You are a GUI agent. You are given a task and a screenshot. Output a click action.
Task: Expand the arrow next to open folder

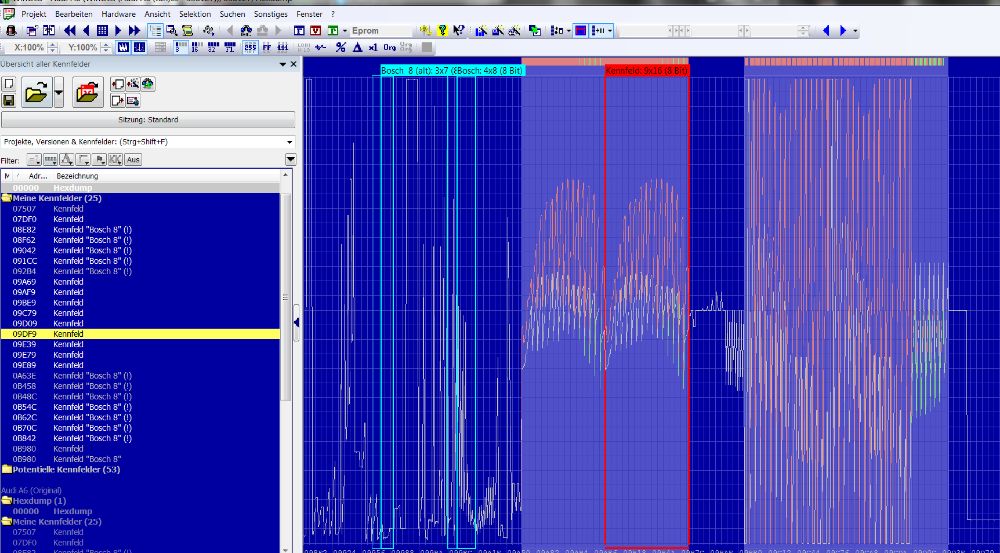coord(60,94)
